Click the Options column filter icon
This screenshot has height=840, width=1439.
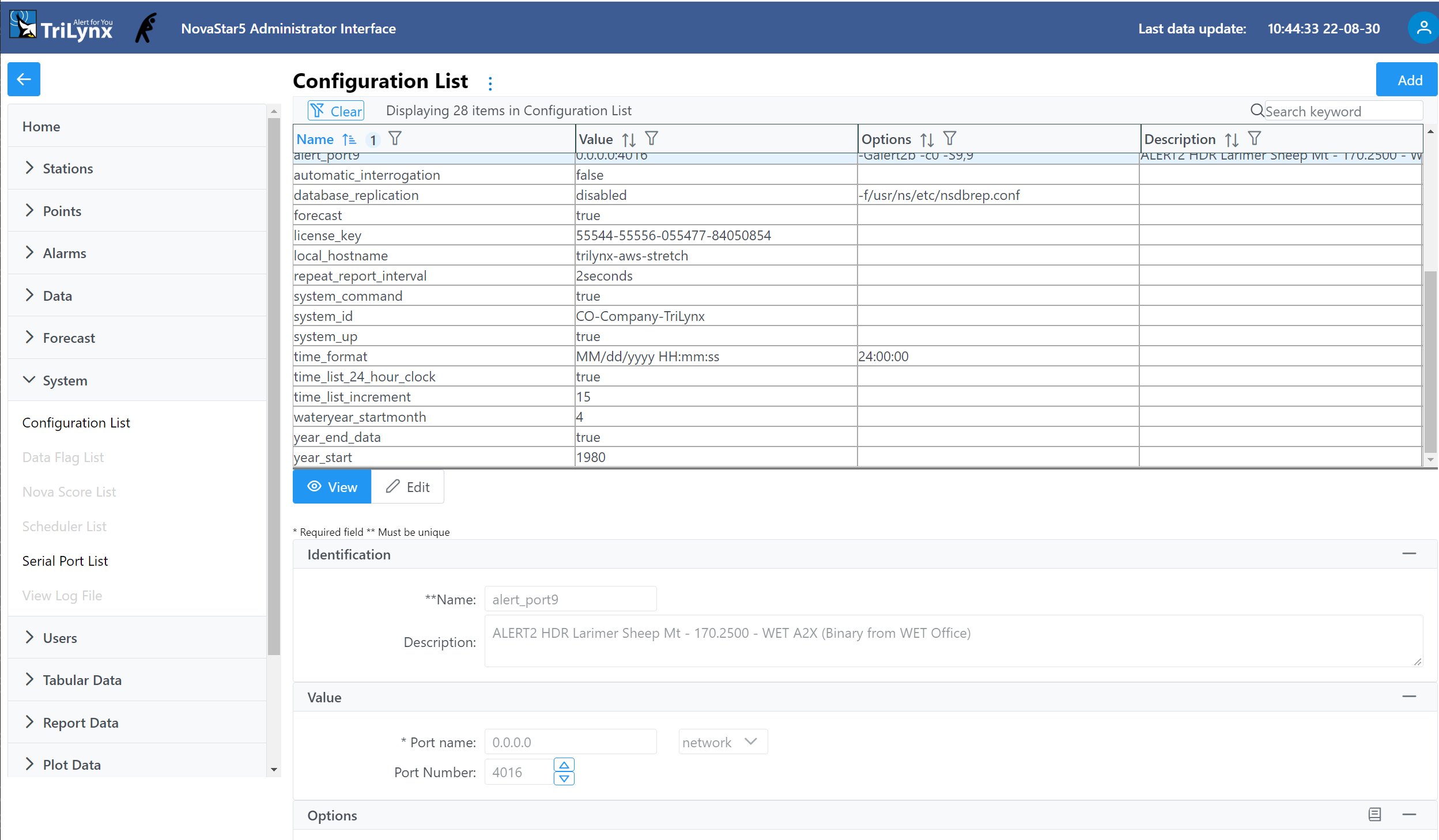click(x=949, y=139)
